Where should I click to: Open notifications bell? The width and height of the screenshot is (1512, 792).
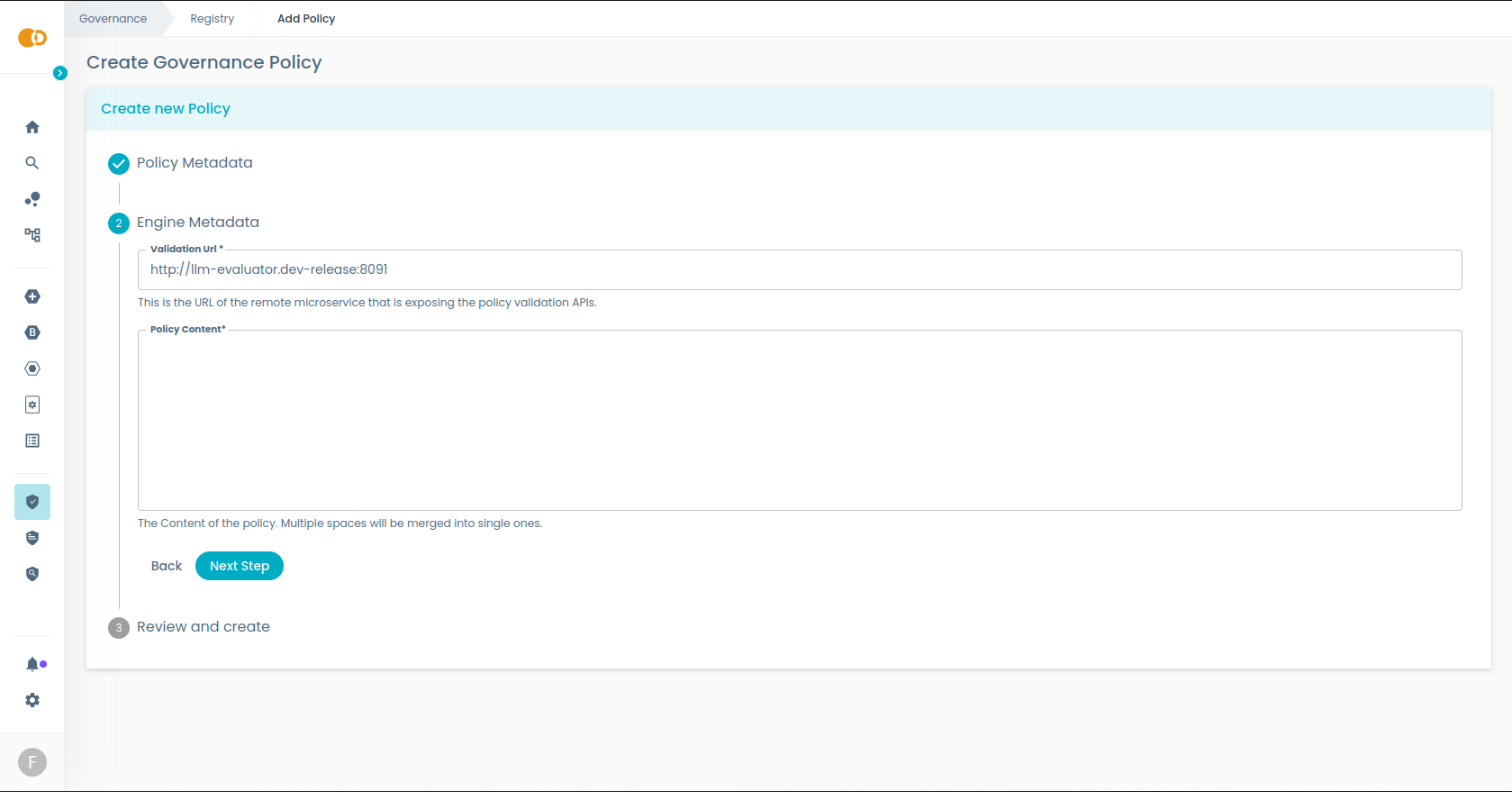32,664
